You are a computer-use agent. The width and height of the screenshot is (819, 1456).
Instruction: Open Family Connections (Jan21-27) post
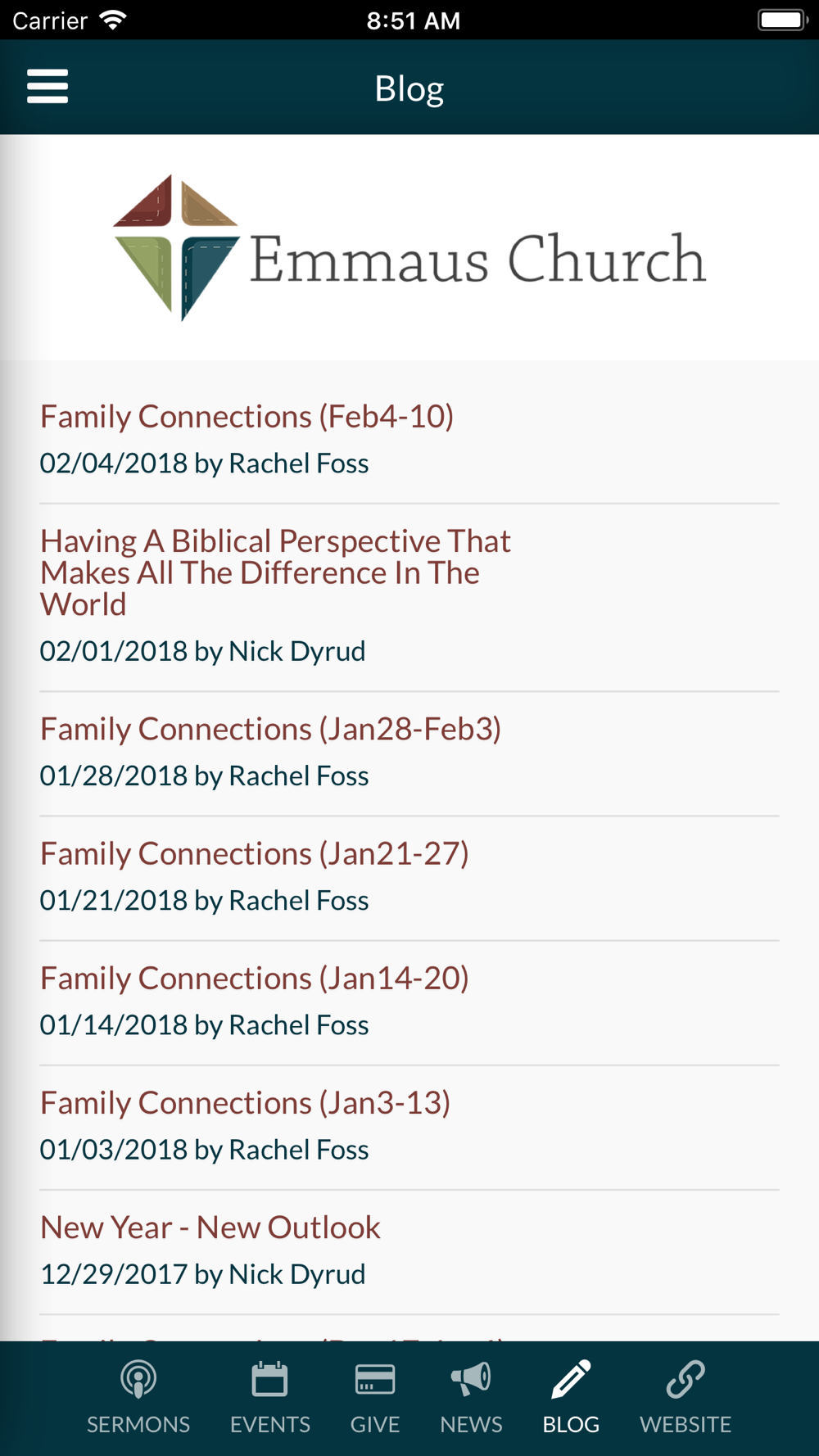254,853
